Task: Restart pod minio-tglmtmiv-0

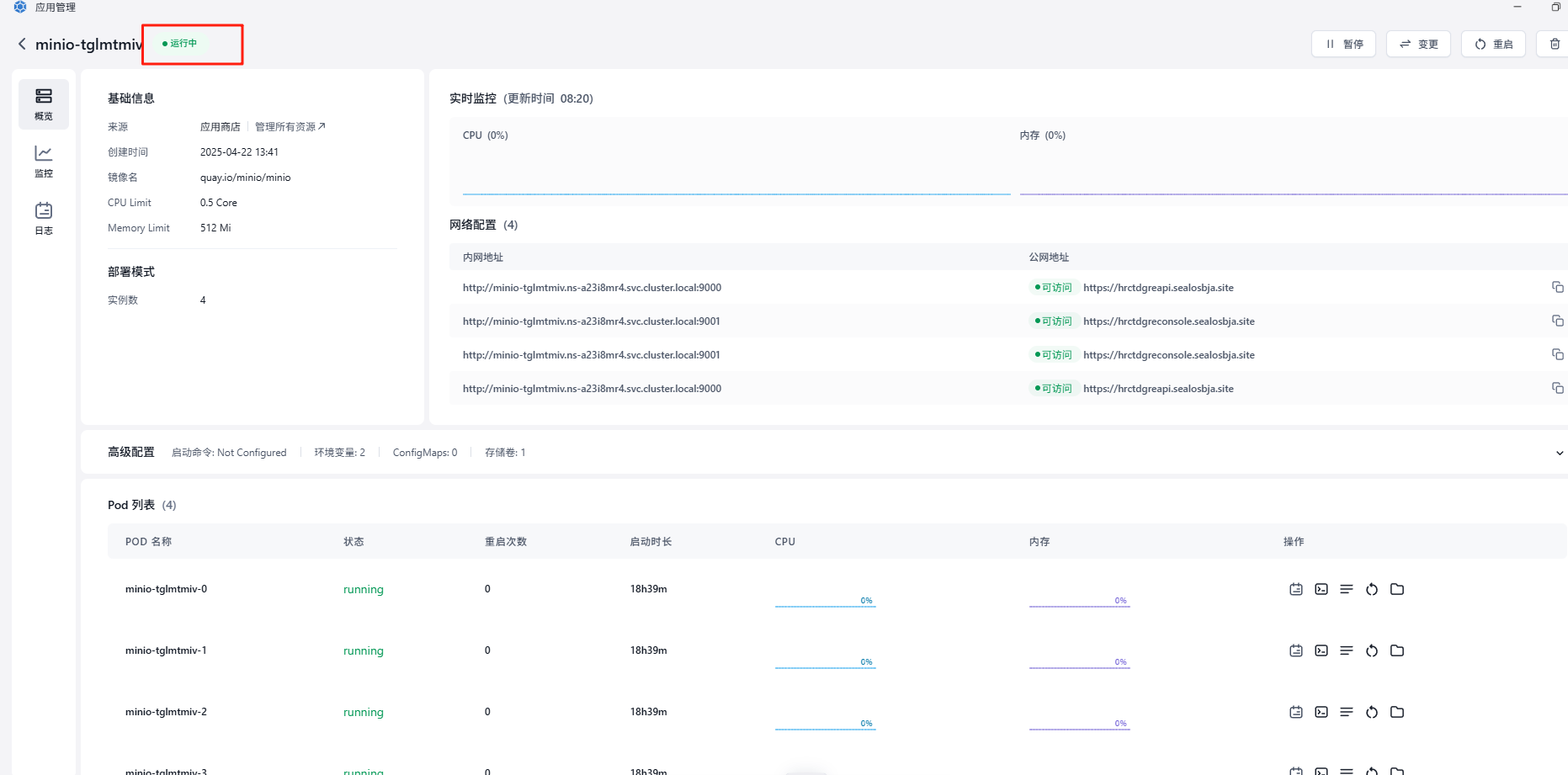Action: click(1372, 589)
